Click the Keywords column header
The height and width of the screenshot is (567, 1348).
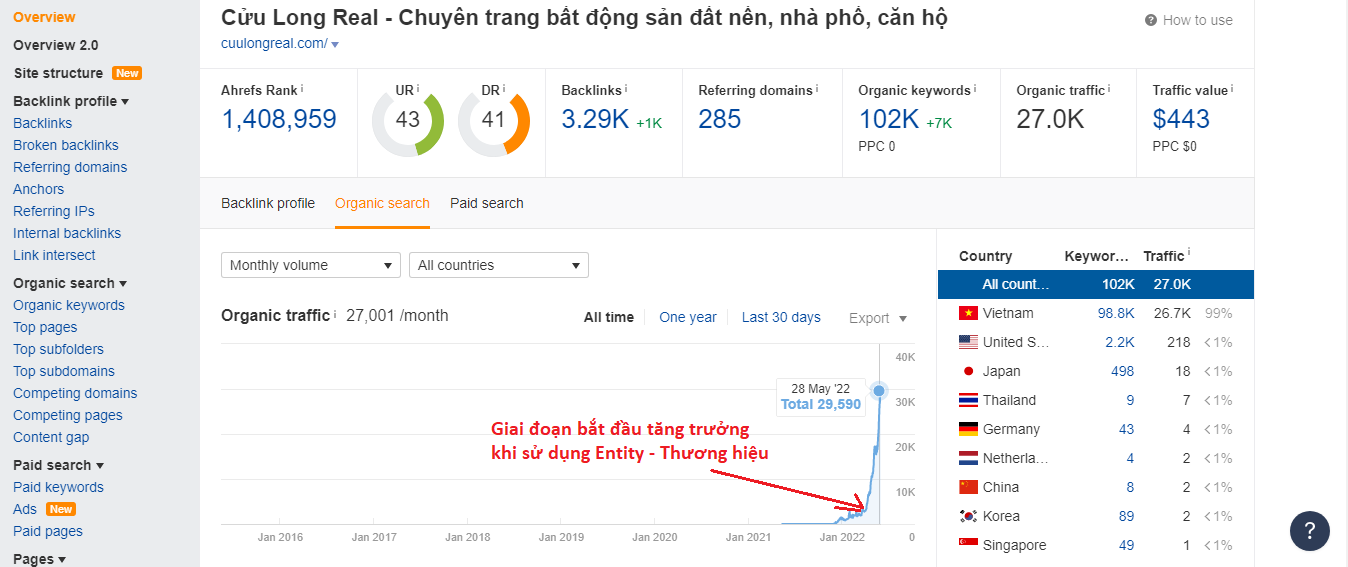click(1097, 256)
